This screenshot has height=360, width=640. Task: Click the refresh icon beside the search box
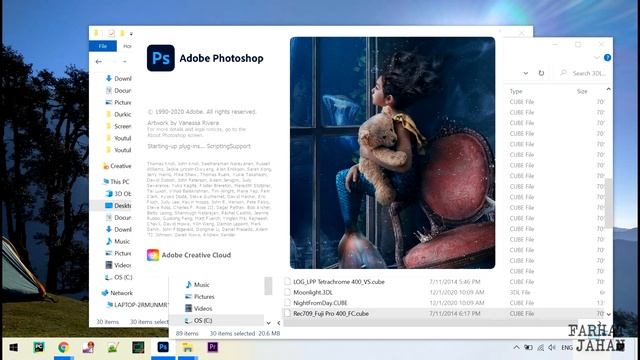click(541, 73)
